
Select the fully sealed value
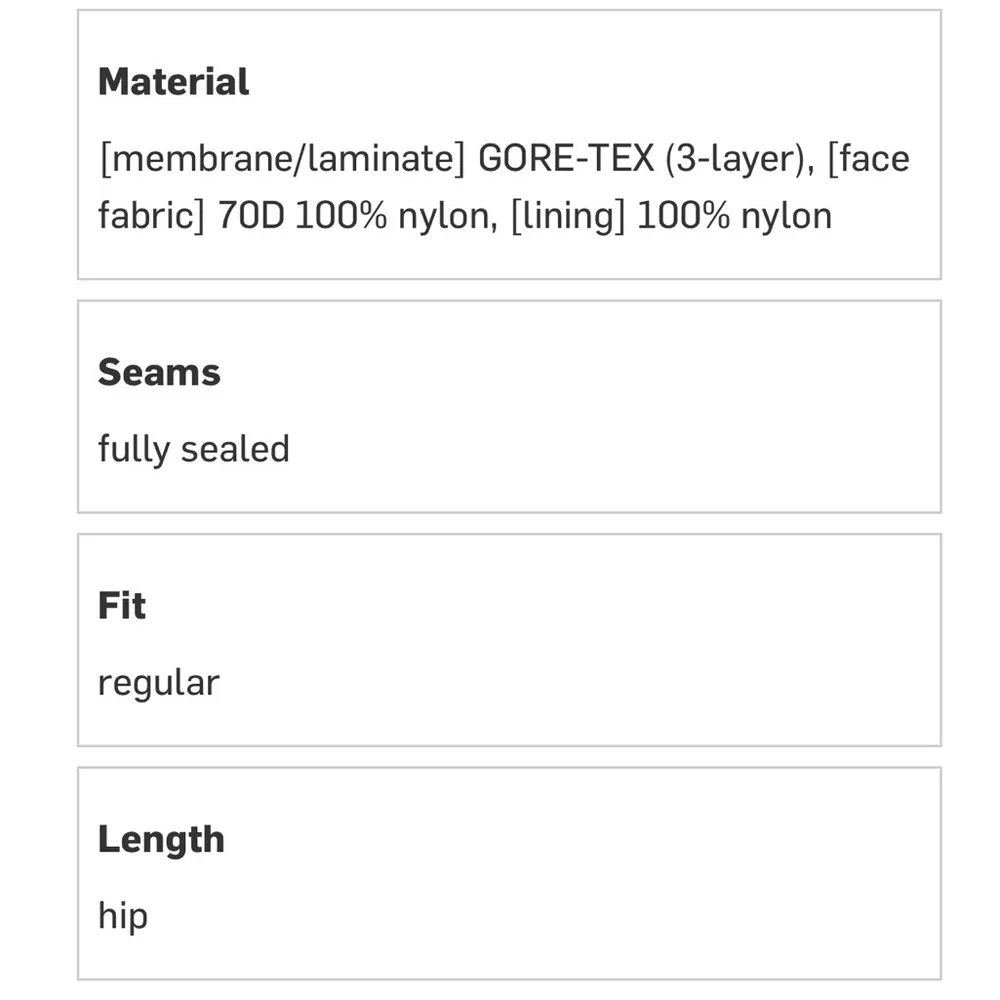pos(194,449)
